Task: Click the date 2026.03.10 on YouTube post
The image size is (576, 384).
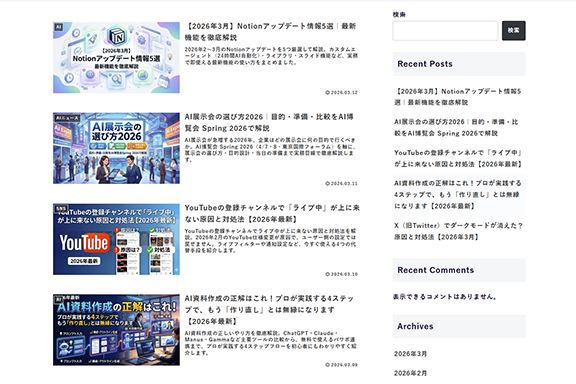Action: pyautogui.click(x=342, y=274)
